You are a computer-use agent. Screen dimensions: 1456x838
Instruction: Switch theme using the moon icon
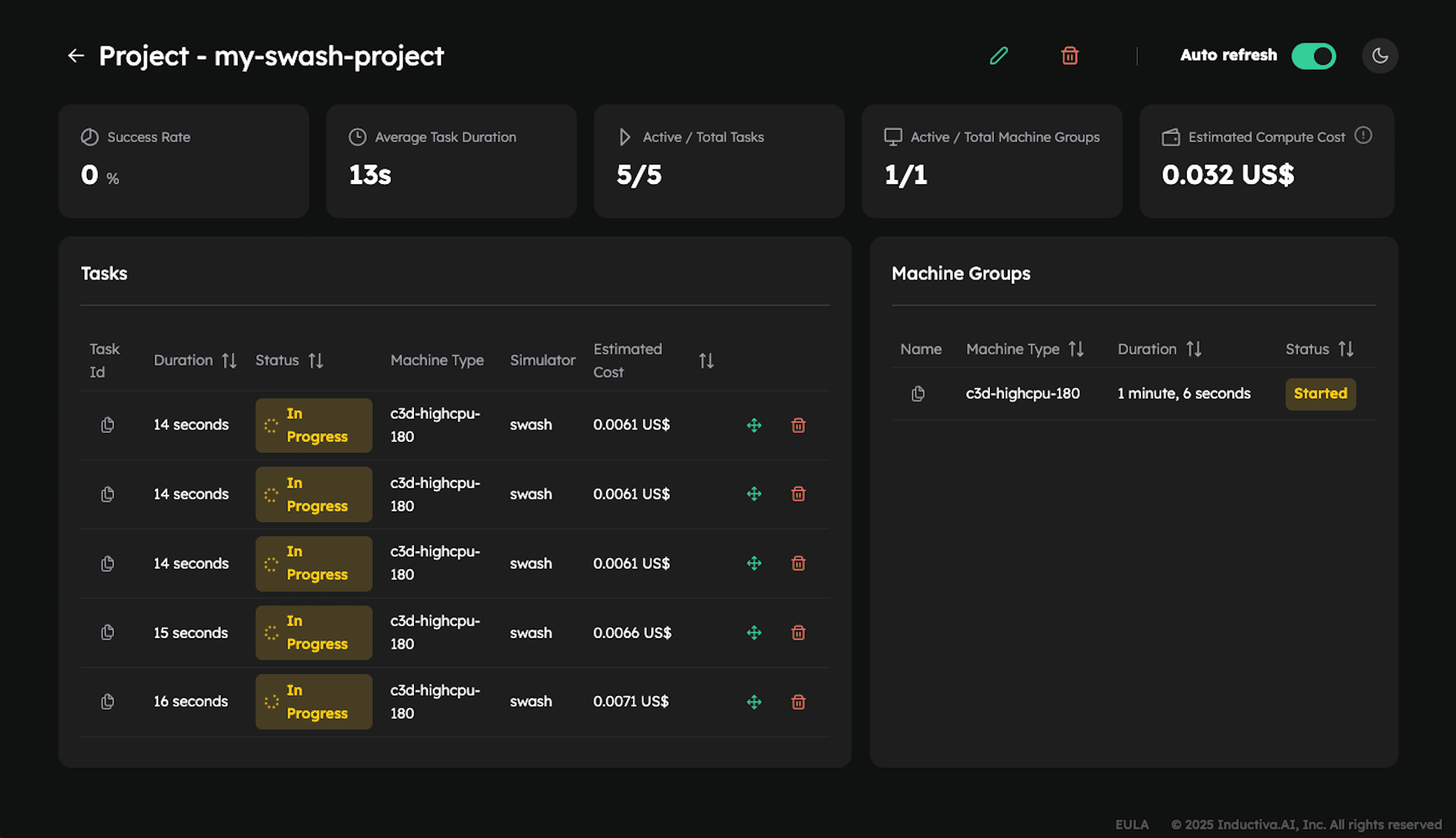click(x=1379, y=55)
